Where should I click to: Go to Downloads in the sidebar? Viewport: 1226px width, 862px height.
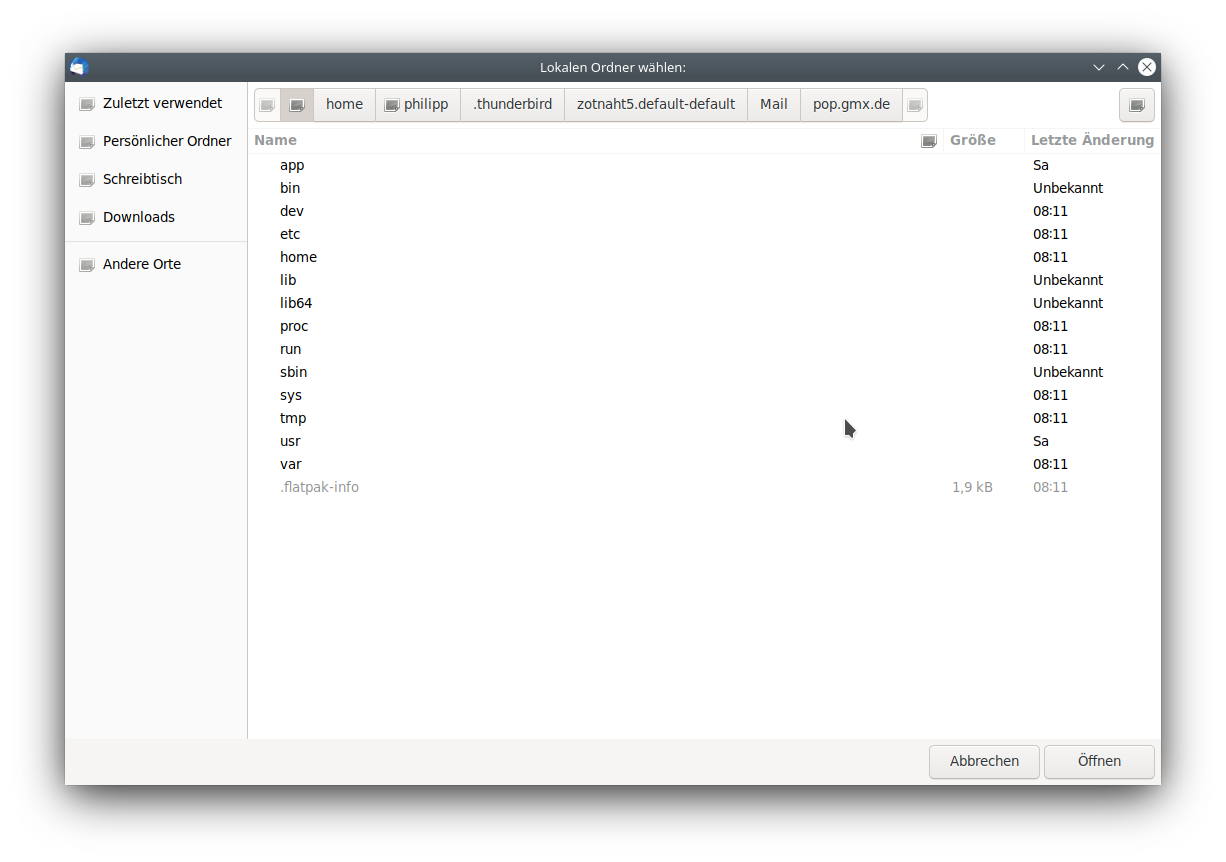[x=156, y=217]
